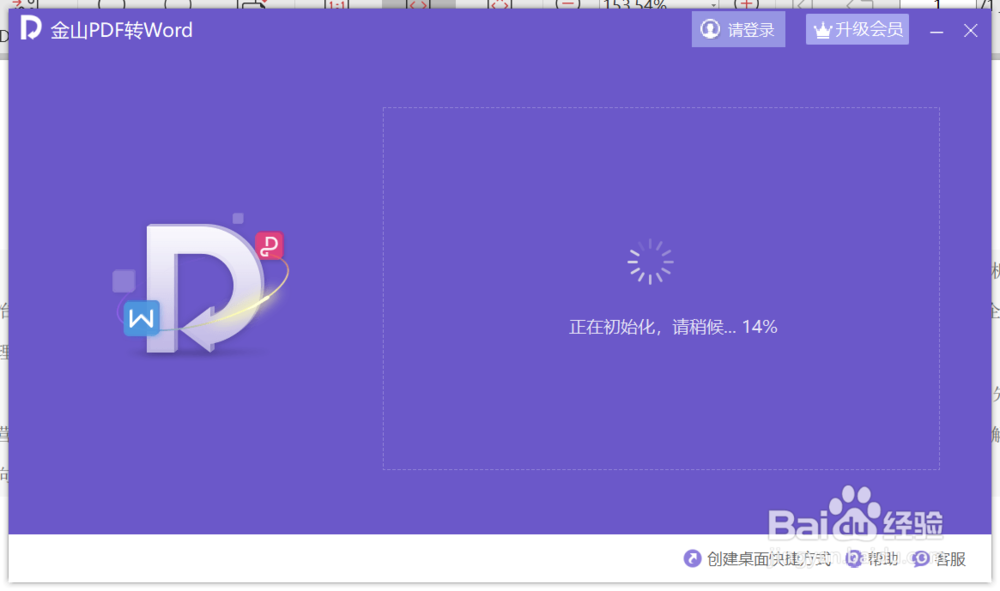Click the 正在初始化 14% progress text
The image size is (1000, 591).
point(672,326)
